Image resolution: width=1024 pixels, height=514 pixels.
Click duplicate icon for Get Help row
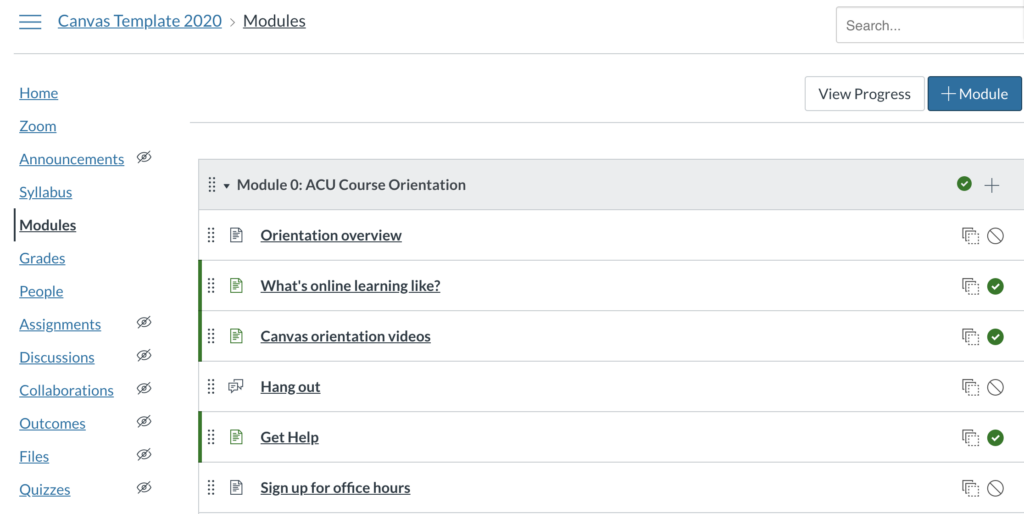coord(970,437)
